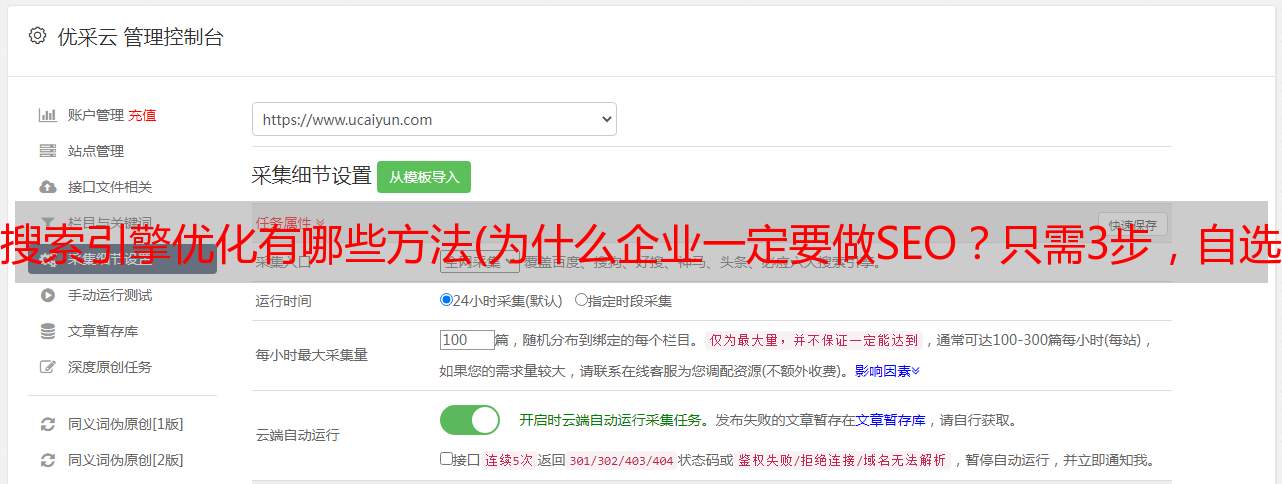Open 接口文件相关 menu item
The height and width of the screenshot is (484, 1282).
point(110,187)
